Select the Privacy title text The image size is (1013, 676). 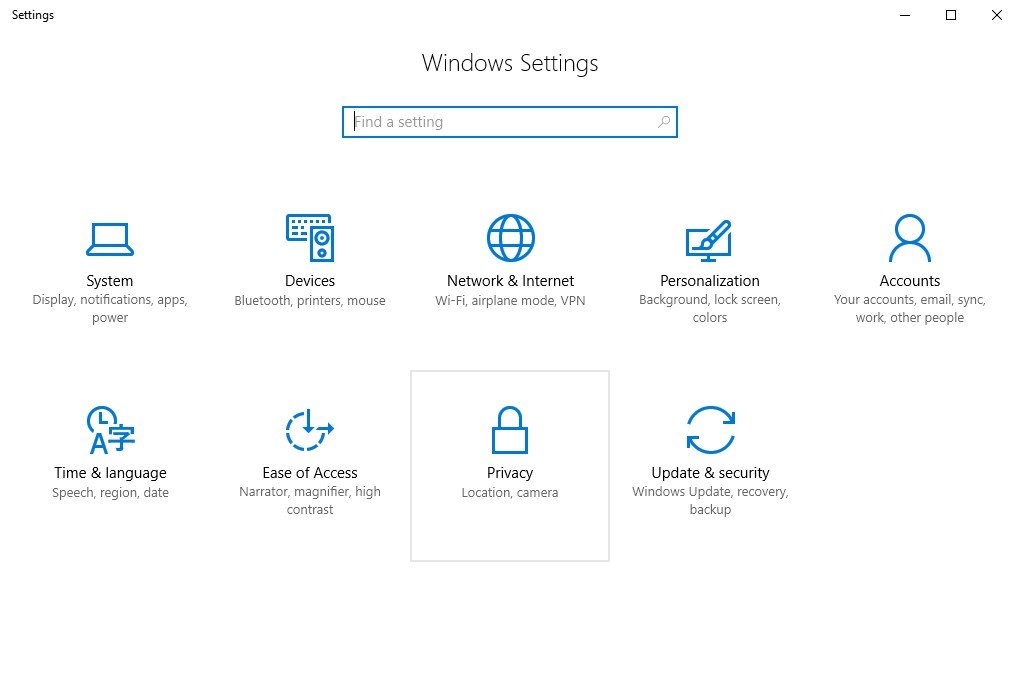point(510,473)
